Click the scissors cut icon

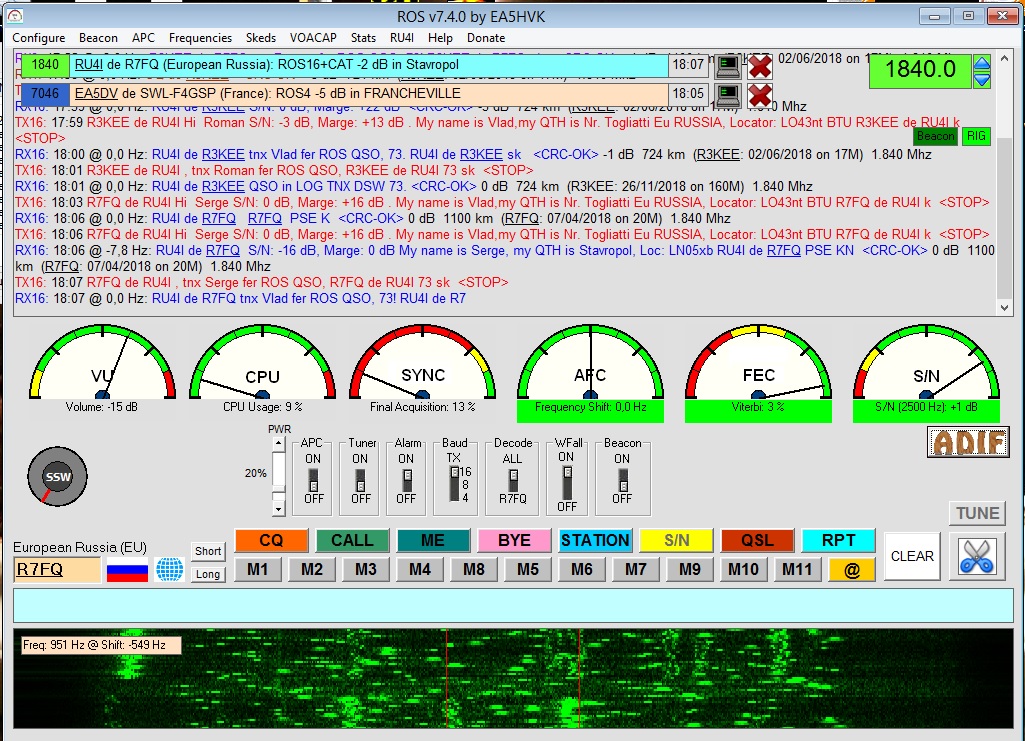pyautogui.click(x=975, y=557)
